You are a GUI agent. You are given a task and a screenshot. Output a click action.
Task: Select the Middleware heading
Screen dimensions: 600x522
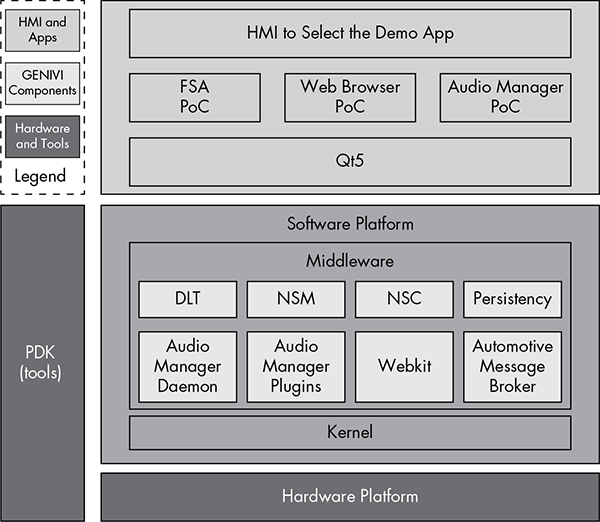[350, 261]
